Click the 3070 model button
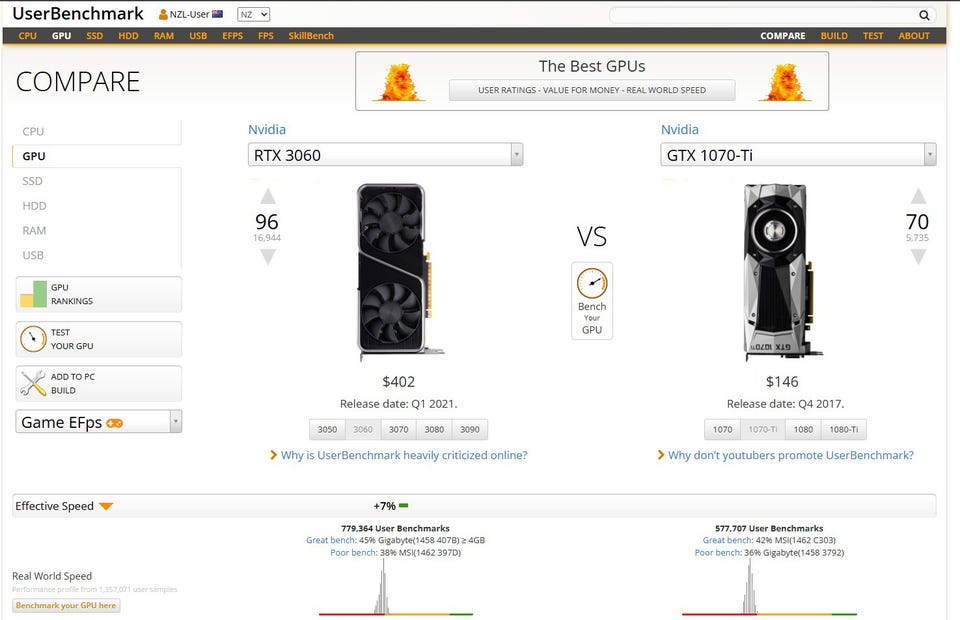This screenshot has height=620, width=960. (399, 430)
